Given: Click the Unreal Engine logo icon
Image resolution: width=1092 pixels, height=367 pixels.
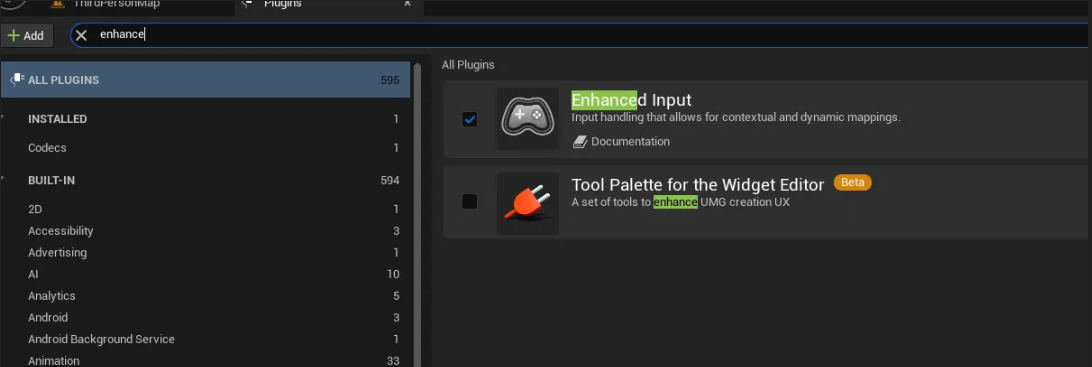Looking at the screenshot, I should (x=13, y=3).
